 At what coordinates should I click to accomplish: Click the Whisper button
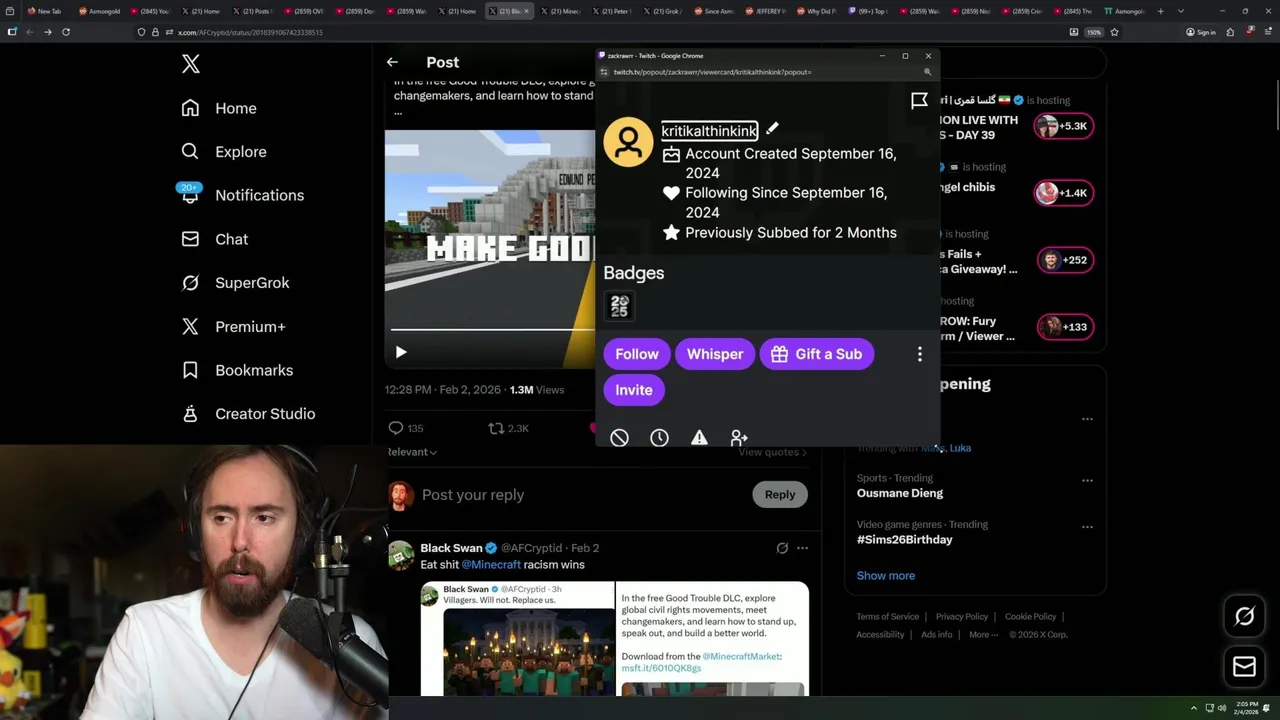click(x=715, y=354)
